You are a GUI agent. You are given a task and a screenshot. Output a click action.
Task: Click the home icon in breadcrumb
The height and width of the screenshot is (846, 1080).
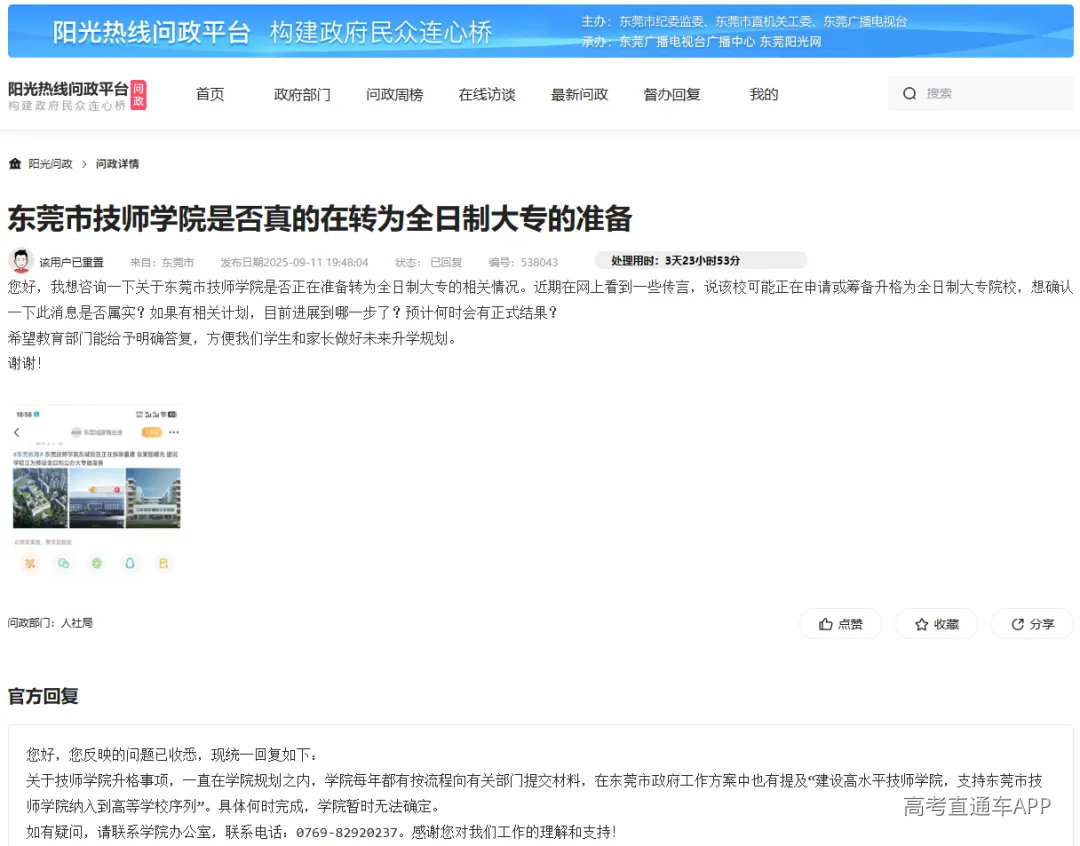click(14, 163)
